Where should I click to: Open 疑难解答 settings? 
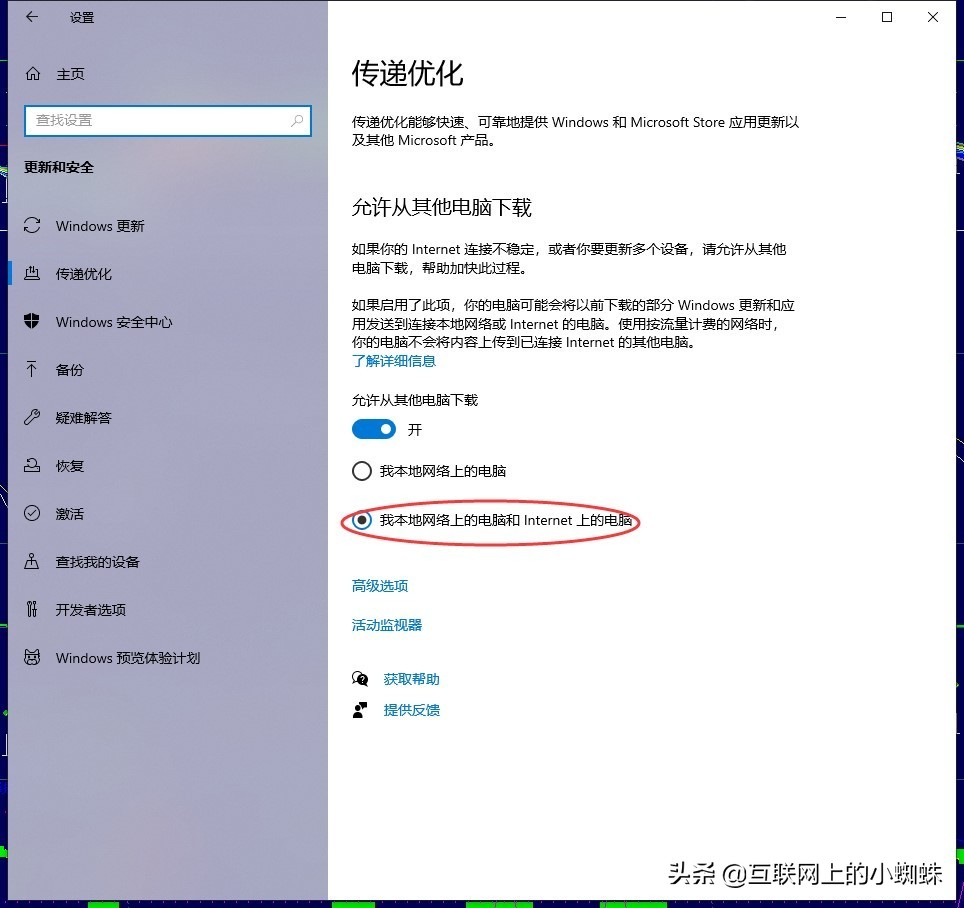[83, 418]
